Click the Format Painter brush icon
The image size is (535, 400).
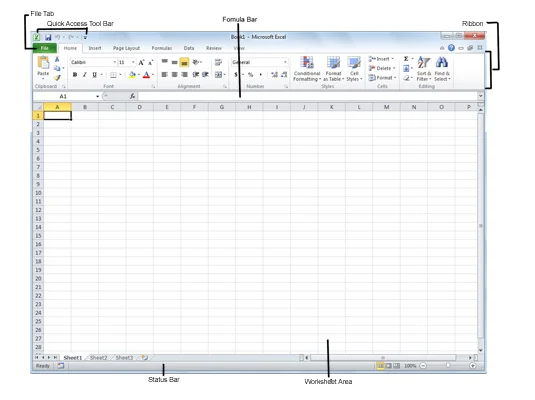coord(57,78)
